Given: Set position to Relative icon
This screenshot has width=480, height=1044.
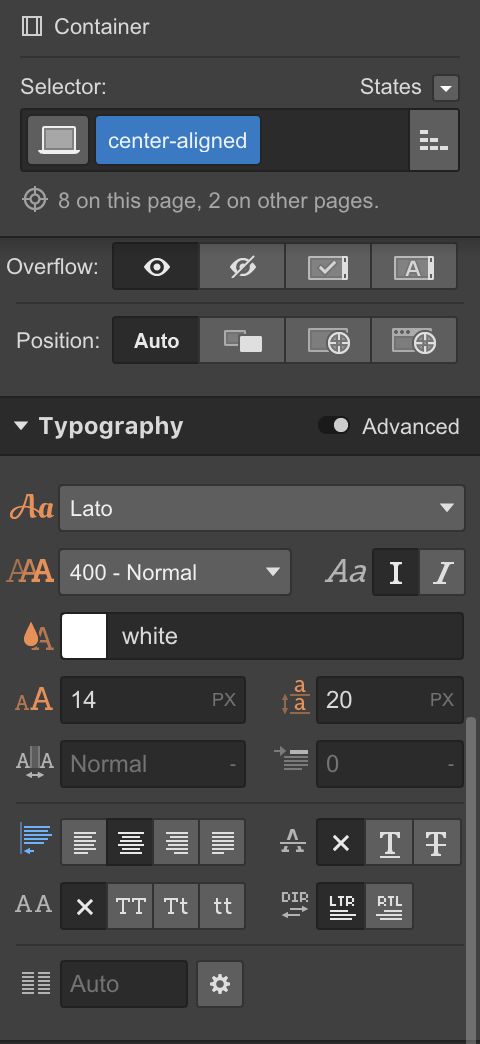Looking at the screenshot, I should tap(242, 341).
